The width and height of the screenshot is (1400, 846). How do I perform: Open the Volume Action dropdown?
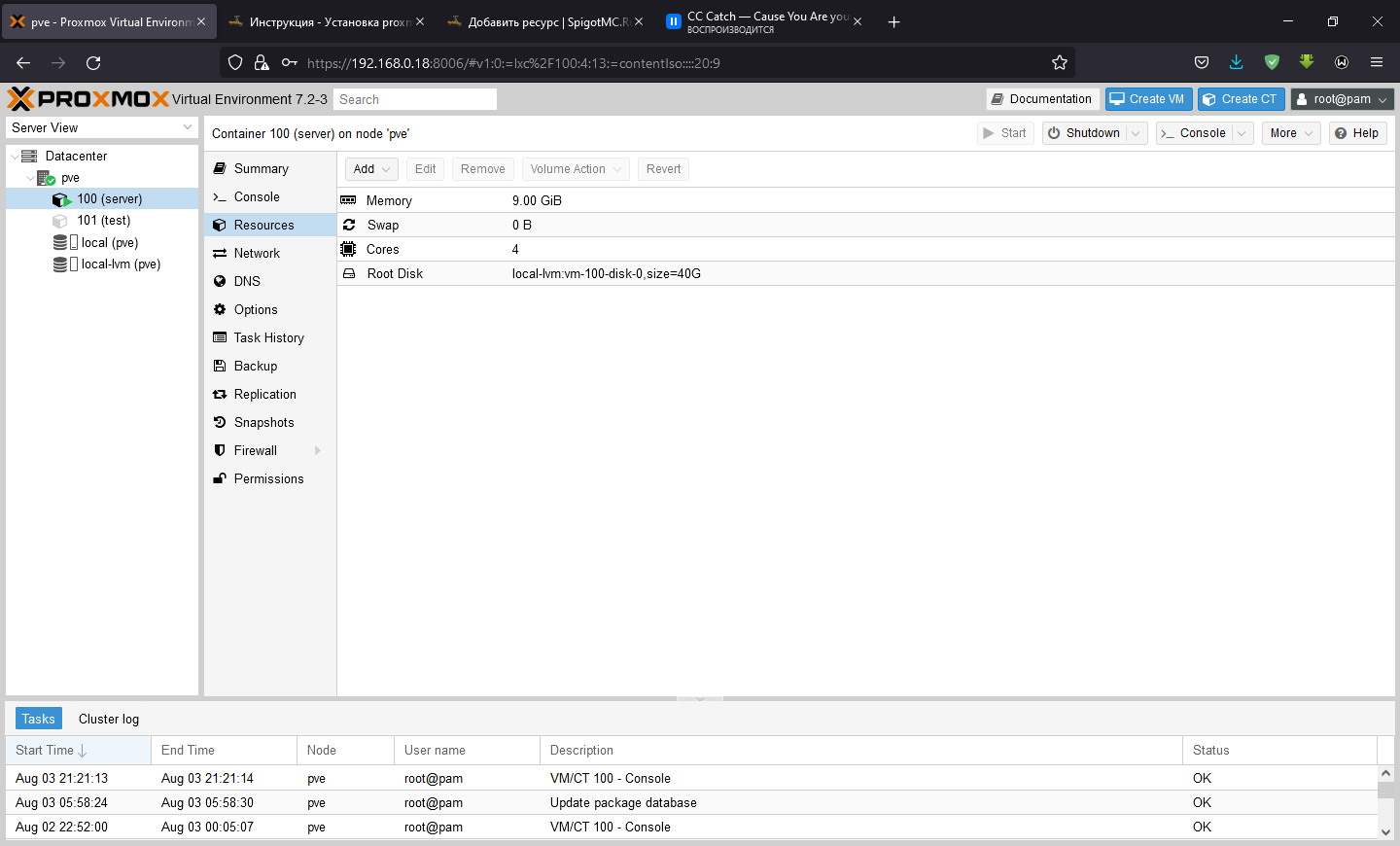tap(576, 169)
